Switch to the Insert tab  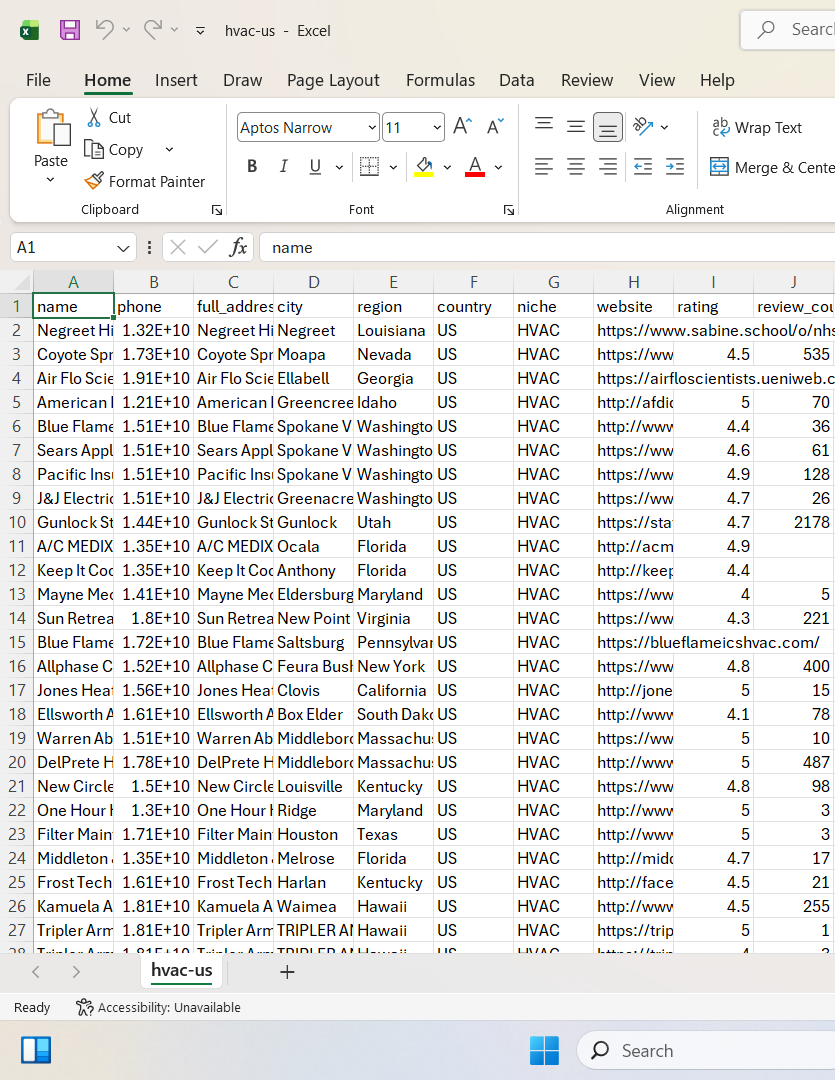176,80
